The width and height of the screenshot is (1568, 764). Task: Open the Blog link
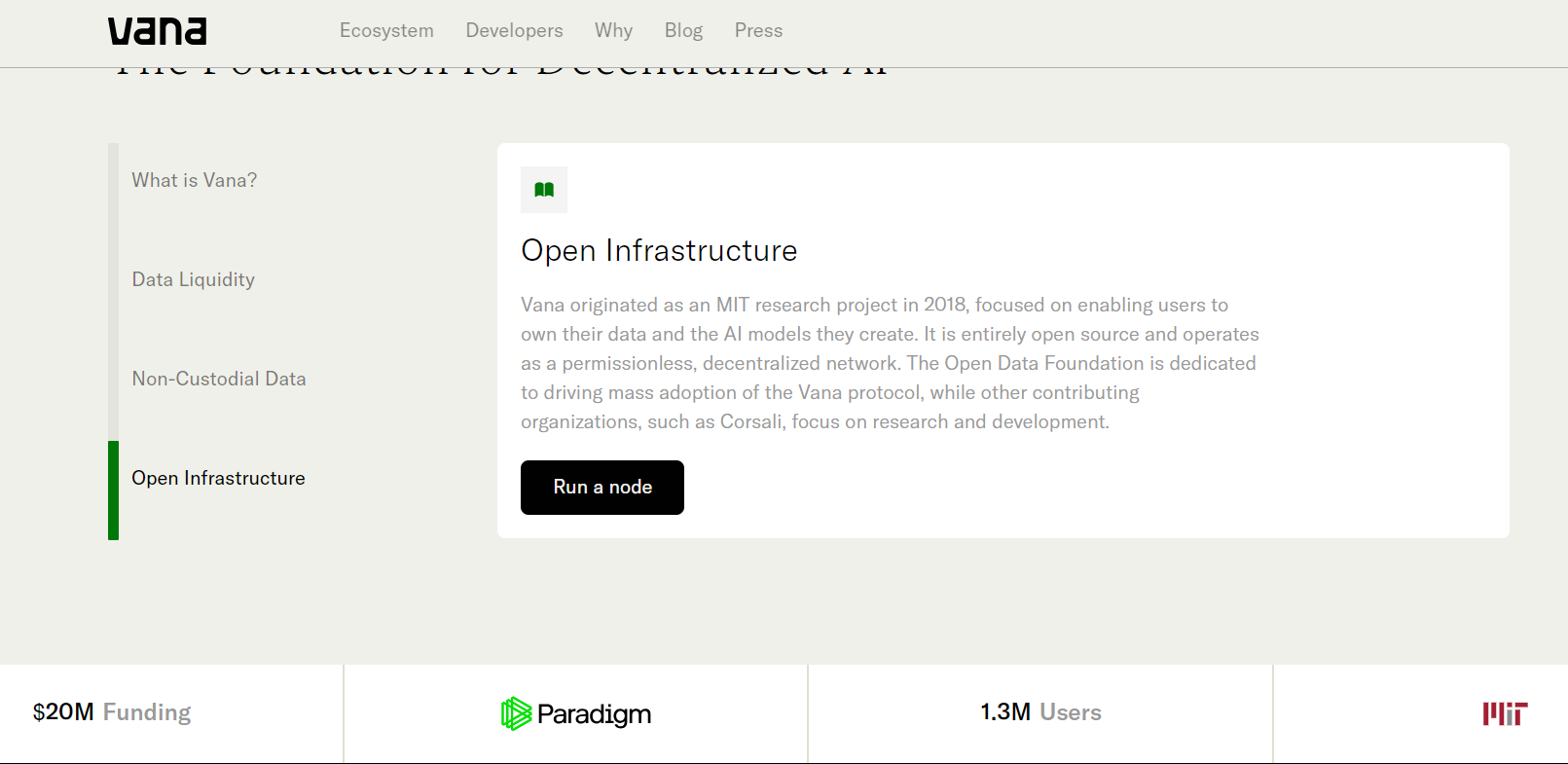coord(683,30)
